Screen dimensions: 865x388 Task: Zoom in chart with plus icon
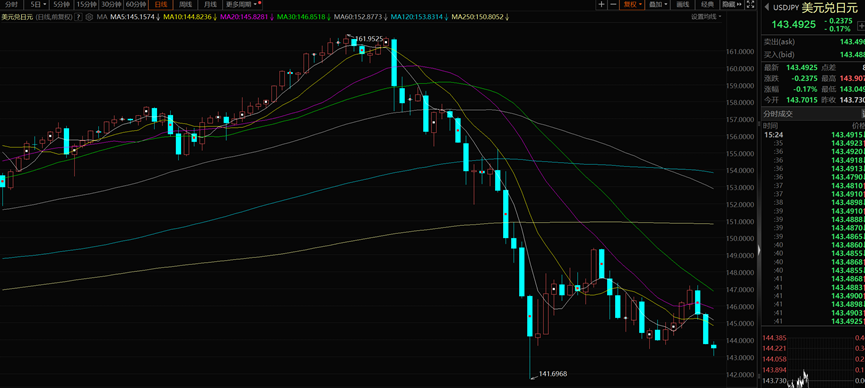(601, 4)
